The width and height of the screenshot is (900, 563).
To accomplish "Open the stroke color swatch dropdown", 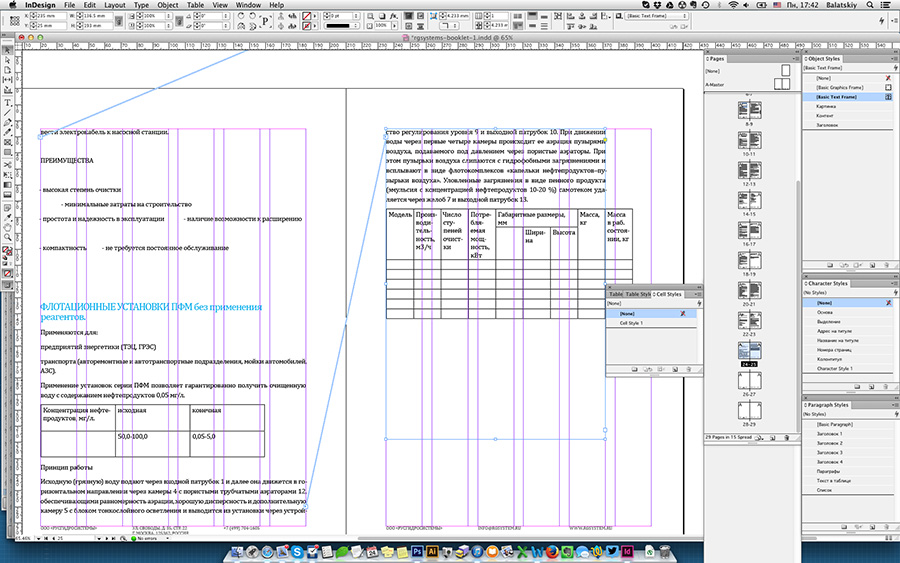I will (314, 26).
